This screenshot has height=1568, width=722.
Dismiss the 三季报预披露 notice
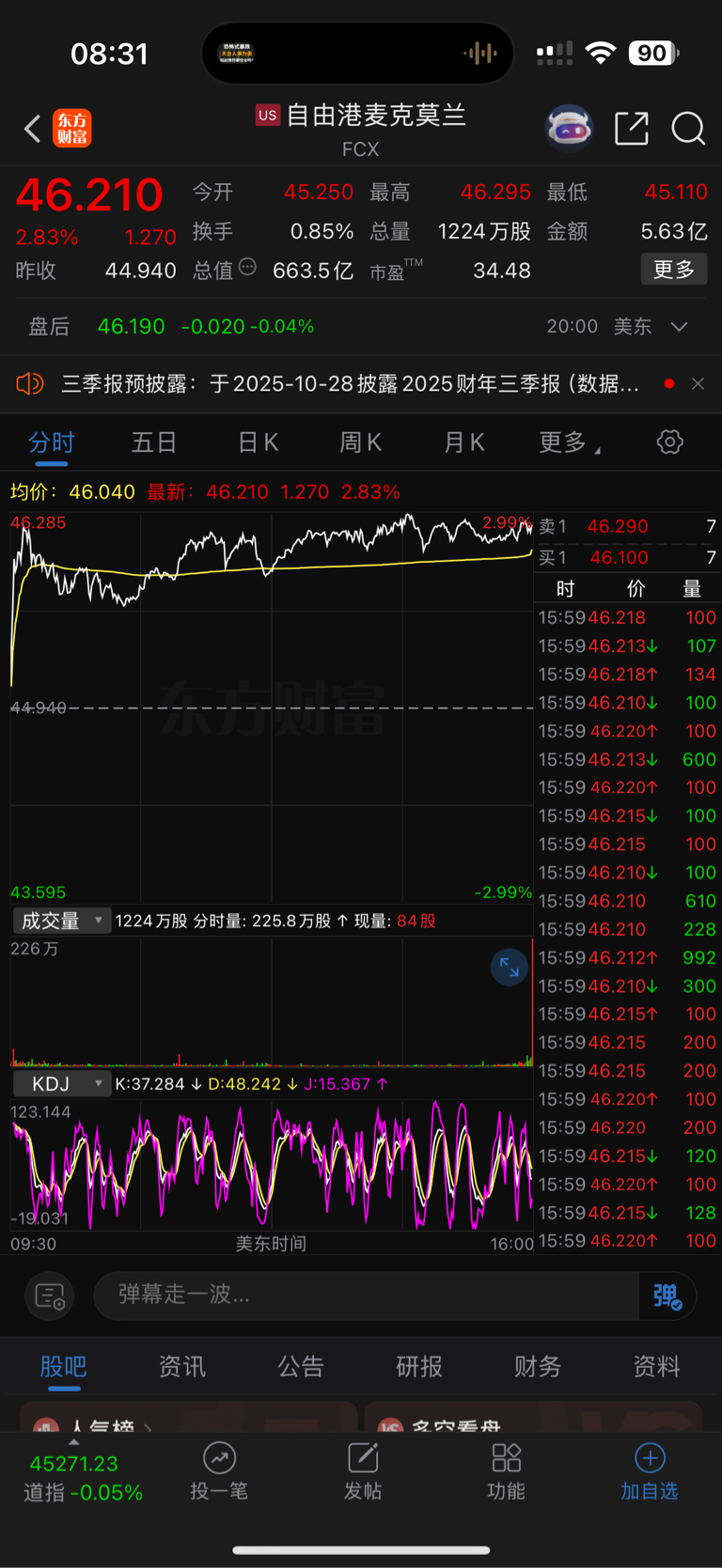[x=698, y=383]
